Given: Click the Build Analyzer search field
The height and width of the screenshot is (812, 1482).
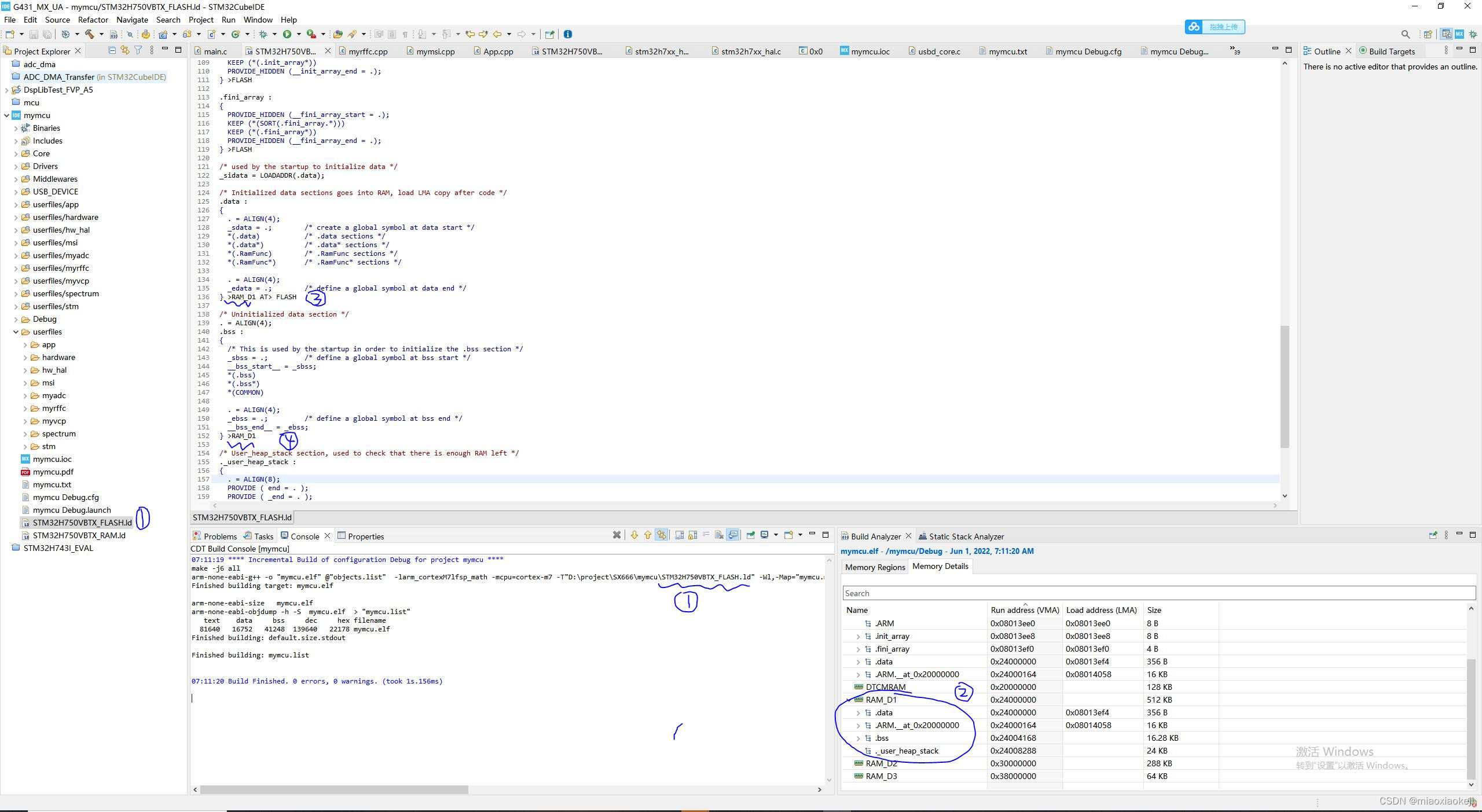Looking at the screenshot, I should (1158, 593).
